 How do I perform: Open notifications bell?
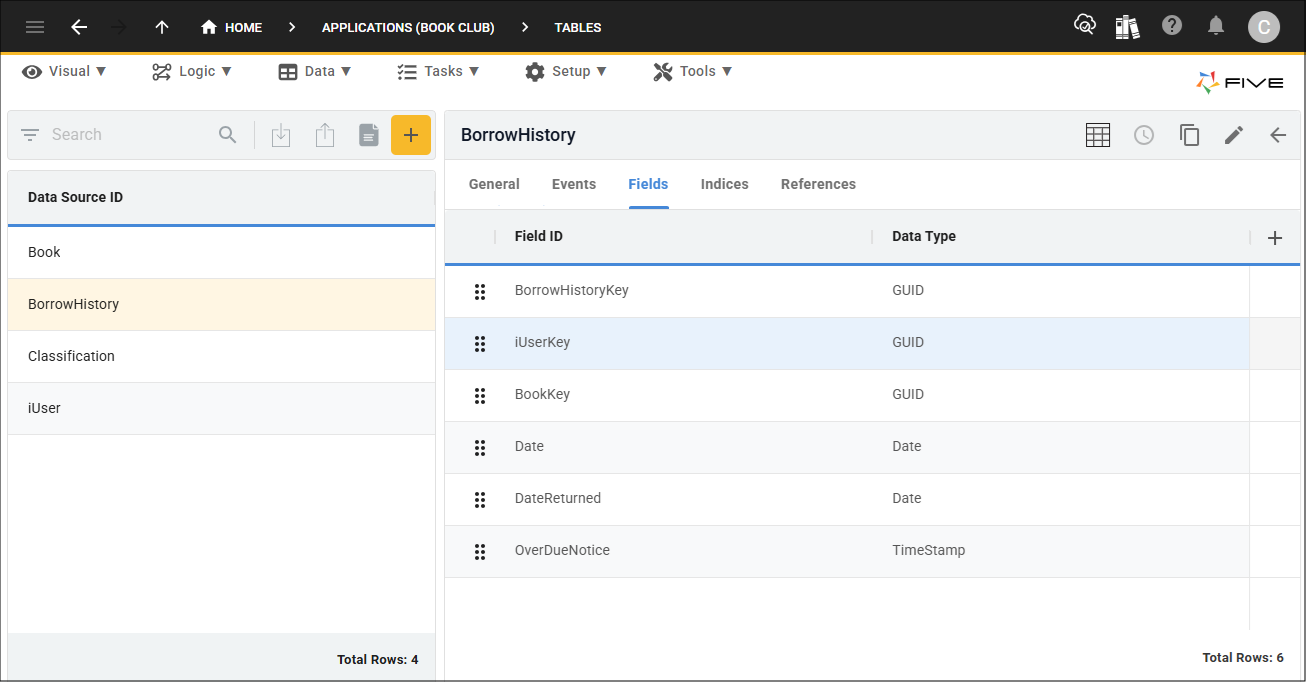tap(1216, 26)
